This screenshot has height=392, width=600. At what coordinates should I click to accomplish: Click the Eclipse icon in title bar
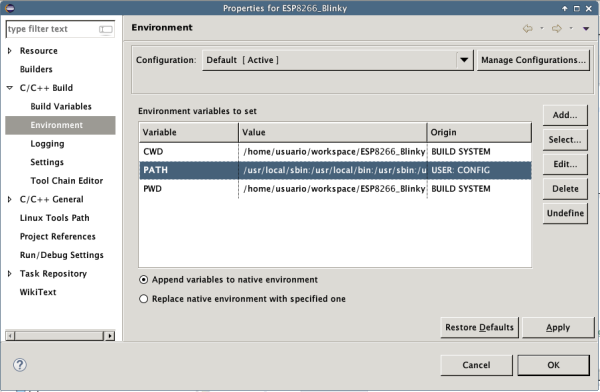[10, 8]
